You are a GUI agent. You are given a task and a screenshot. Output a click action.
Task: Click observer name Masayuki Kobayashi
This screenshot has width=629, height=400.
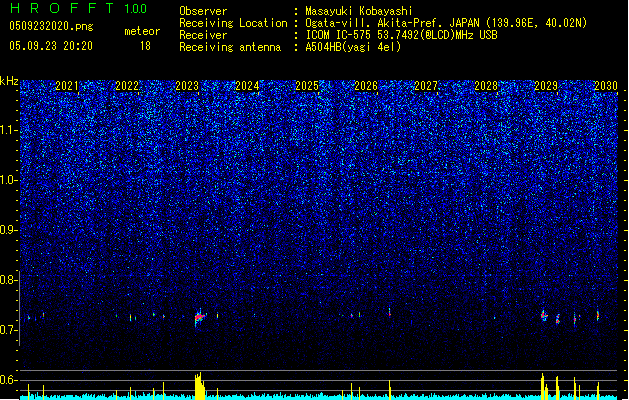point(359,11)
